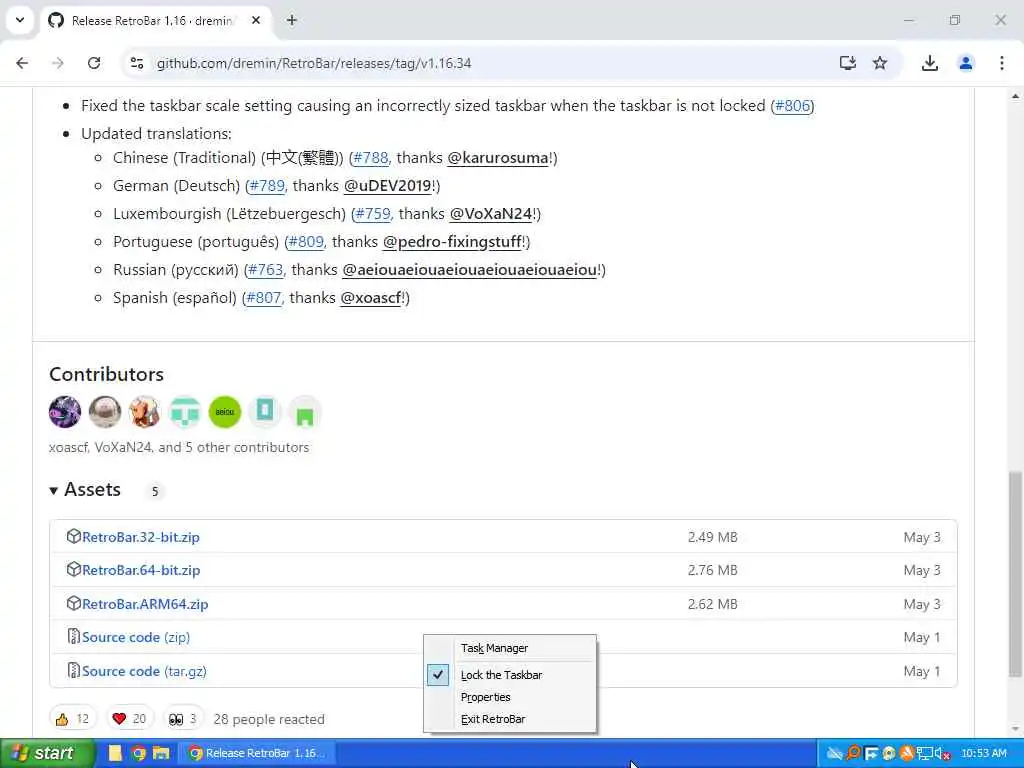Click the disc-shaped tray icon

[889, 754]
